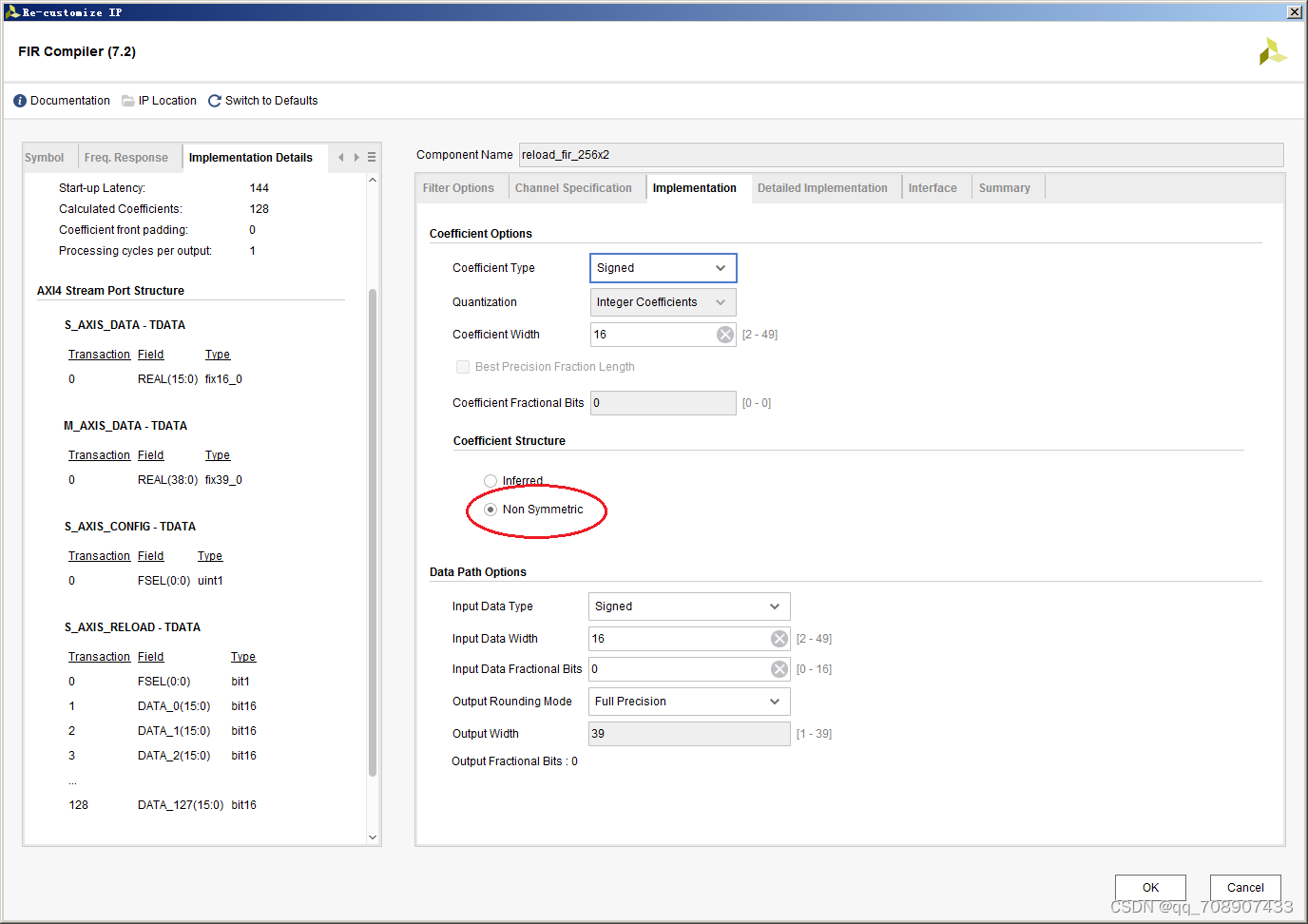1308x924 pixels.
Task: Click the Re-customize IP title bar icon
Action: (12, 11)
